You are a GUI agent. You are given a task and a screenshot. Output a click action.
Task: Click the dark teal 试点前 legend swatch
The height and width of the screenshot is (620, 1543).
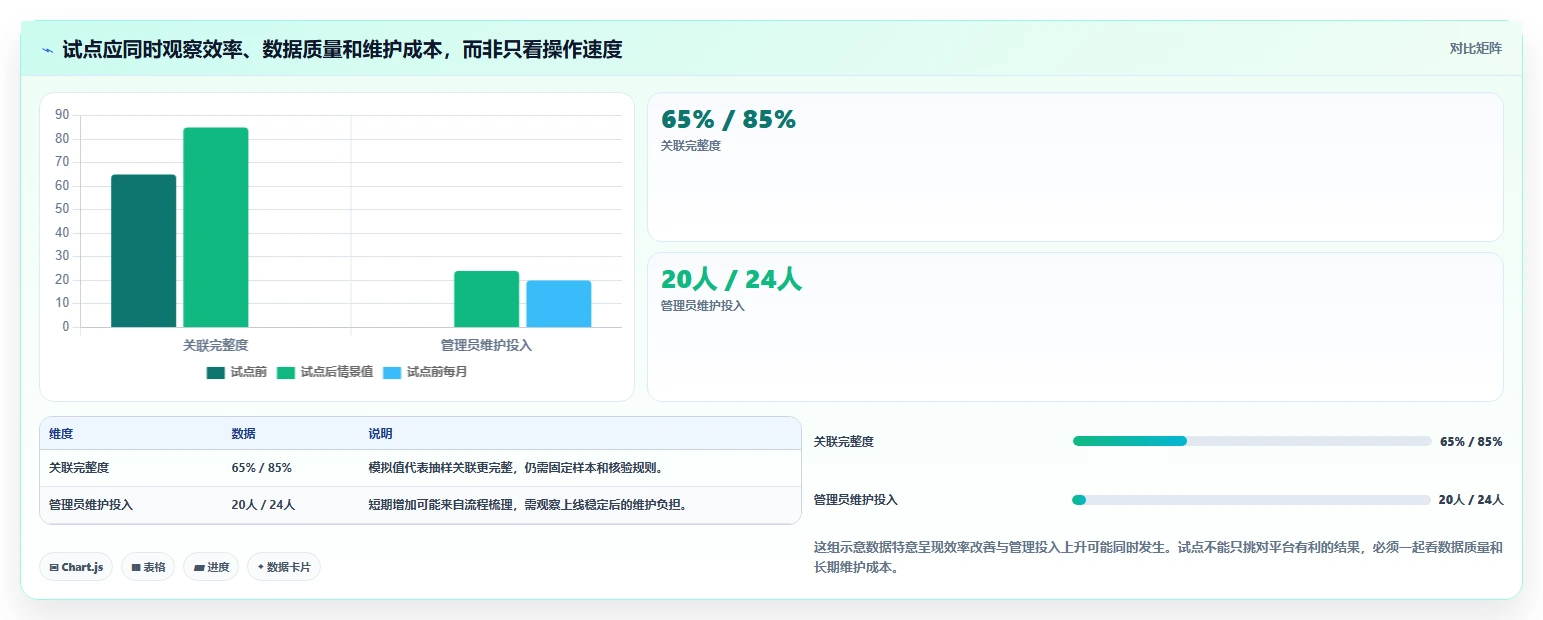[x=216, y=373]
